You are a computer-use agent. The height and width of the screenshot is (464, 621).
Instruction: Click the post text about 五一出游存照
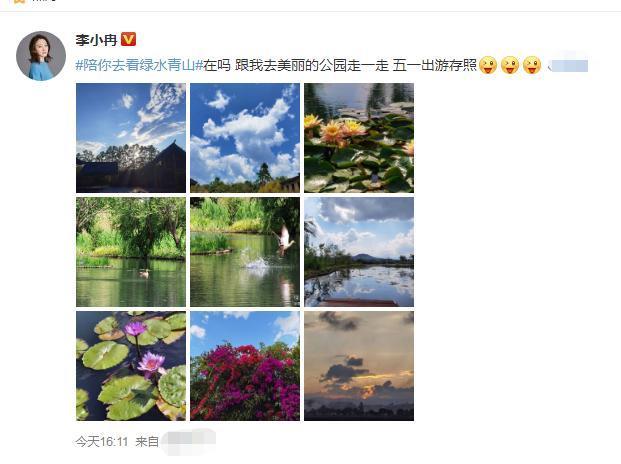point(434,65)
